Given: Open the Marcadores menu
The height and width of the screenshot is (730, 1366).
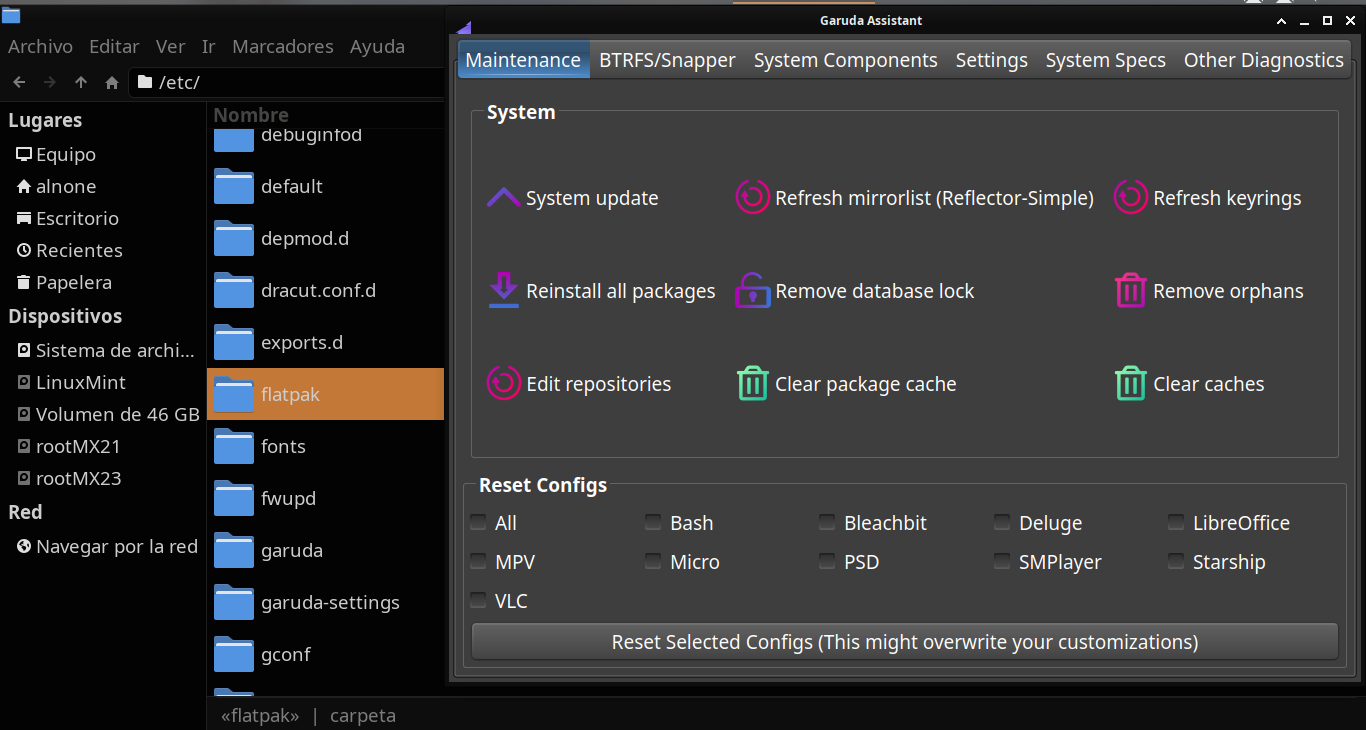Looking at the screenshot, I should (282, 46).
